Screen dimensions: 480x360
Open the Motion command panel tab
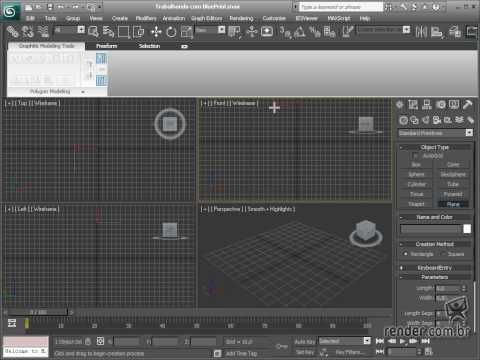(x=441, y=105)
